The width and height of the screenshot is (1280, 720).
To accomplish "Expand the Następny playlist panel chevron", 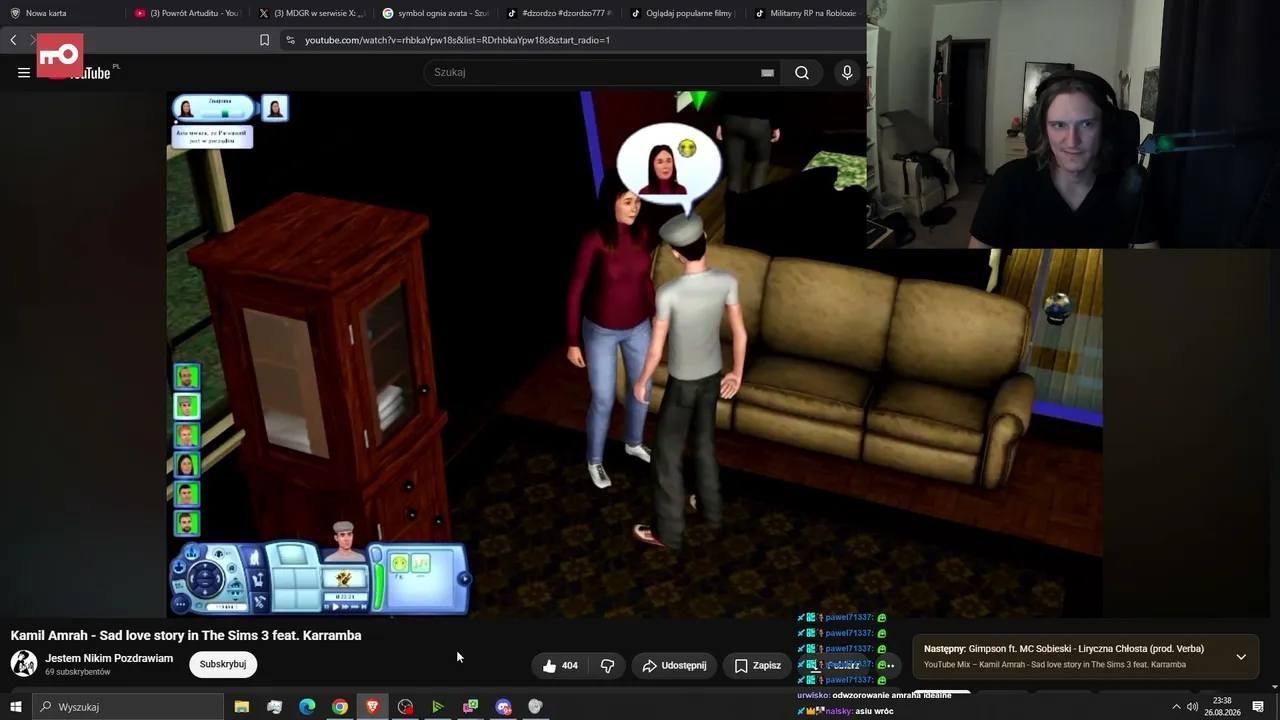I will click(1241, 657).
